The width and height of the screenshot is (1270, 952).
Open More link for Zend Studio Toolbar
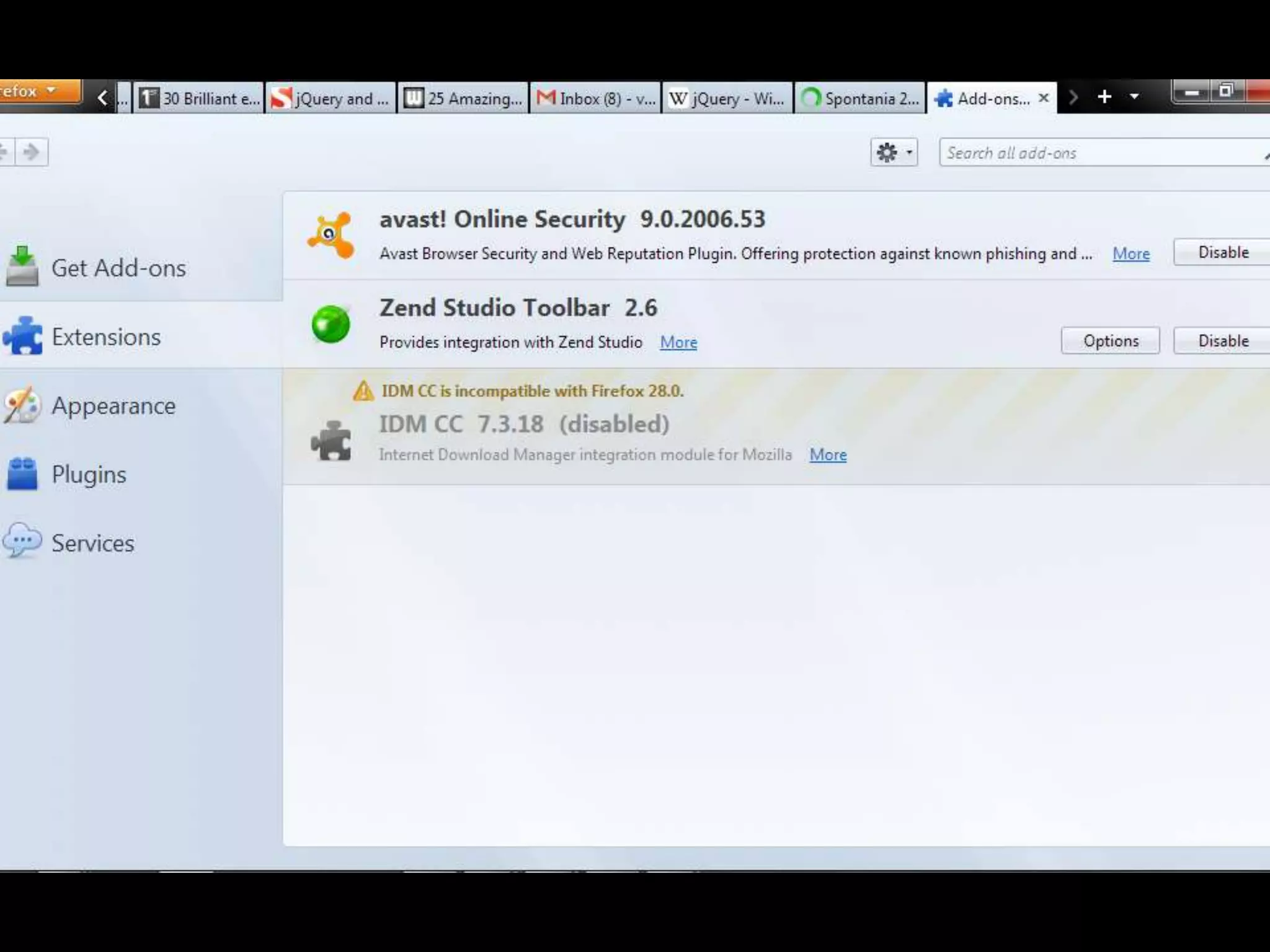coord(678,342)
